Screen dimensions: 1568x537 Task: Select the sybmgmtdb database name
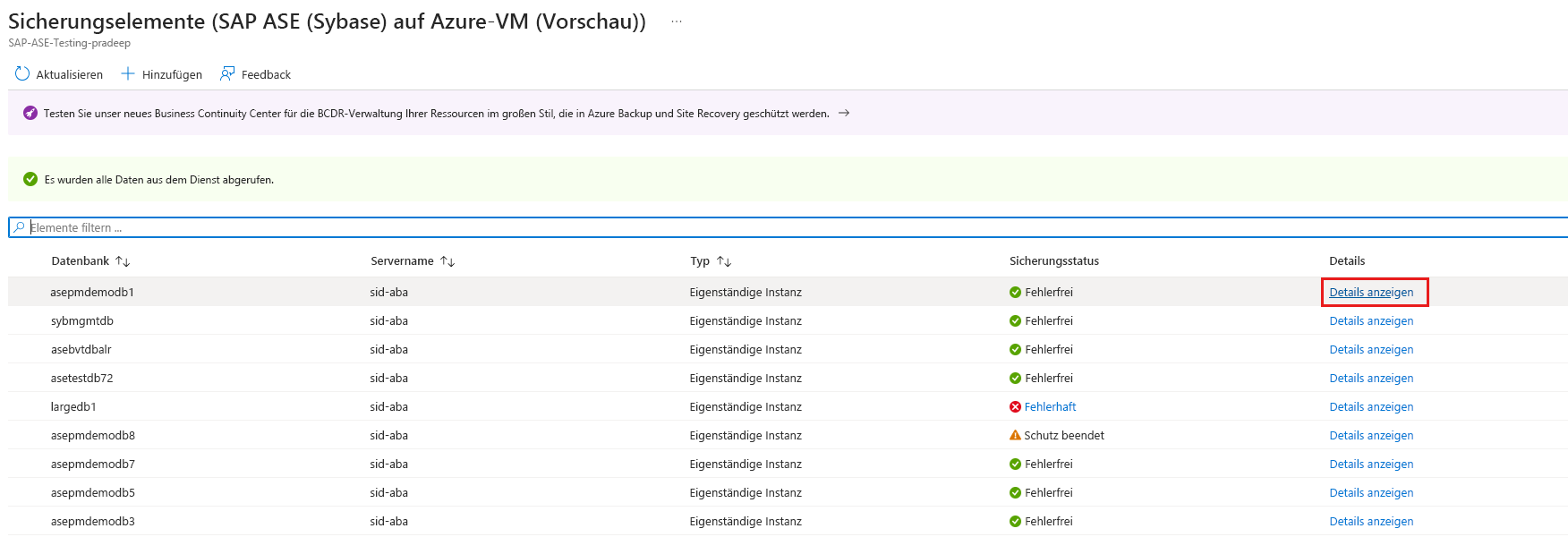82,320
